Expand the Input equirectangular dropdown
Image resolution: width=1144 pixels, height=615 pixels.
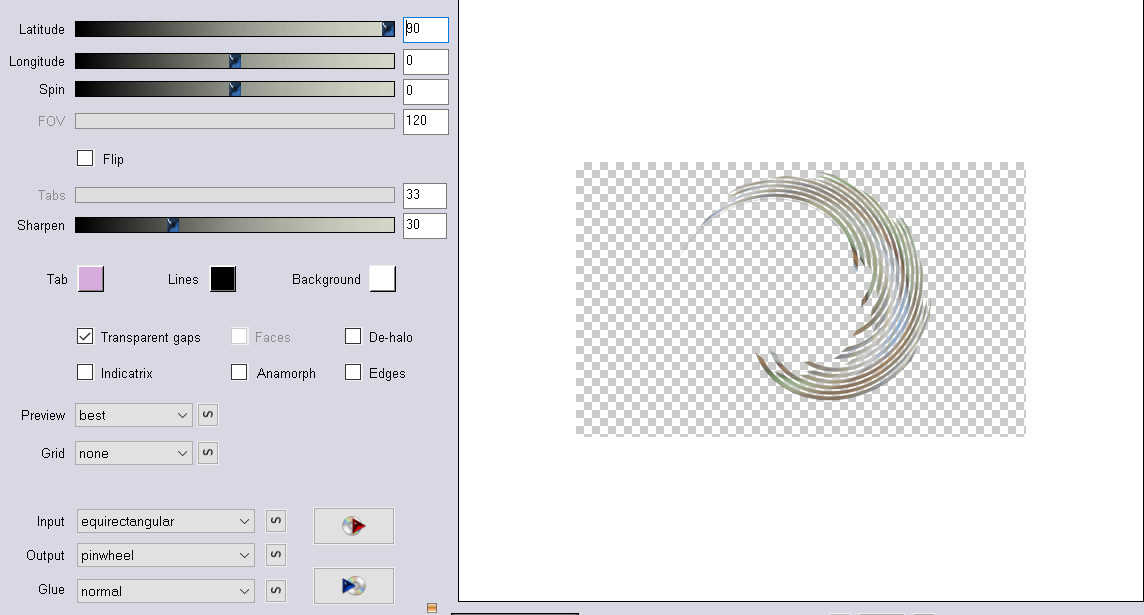(x=165, y=521)
